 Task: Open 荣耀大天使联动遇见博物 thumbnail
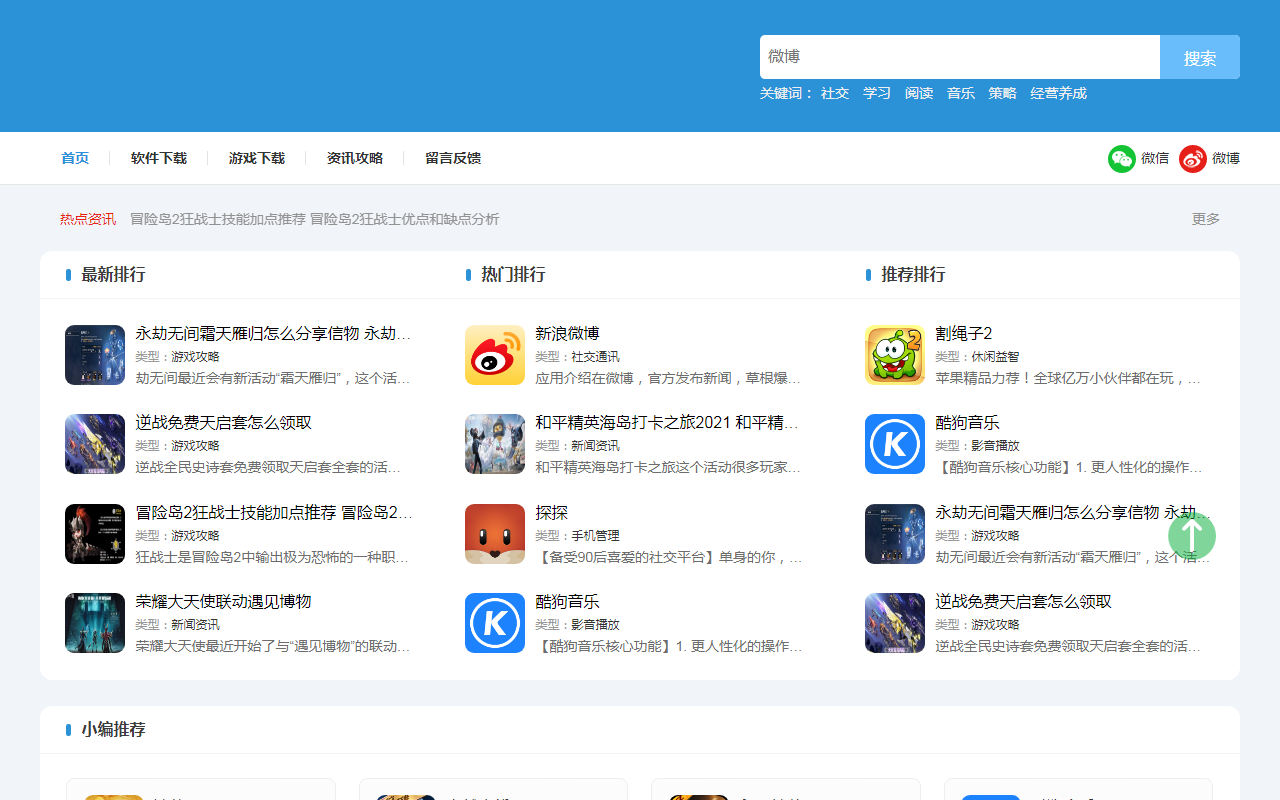(95, 623)
